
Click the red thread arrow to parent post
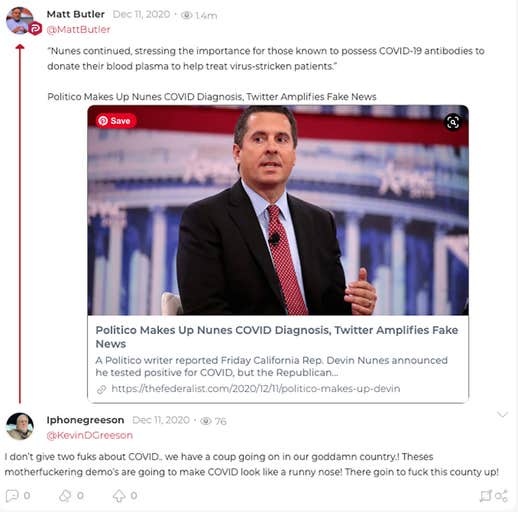(20, 223)
